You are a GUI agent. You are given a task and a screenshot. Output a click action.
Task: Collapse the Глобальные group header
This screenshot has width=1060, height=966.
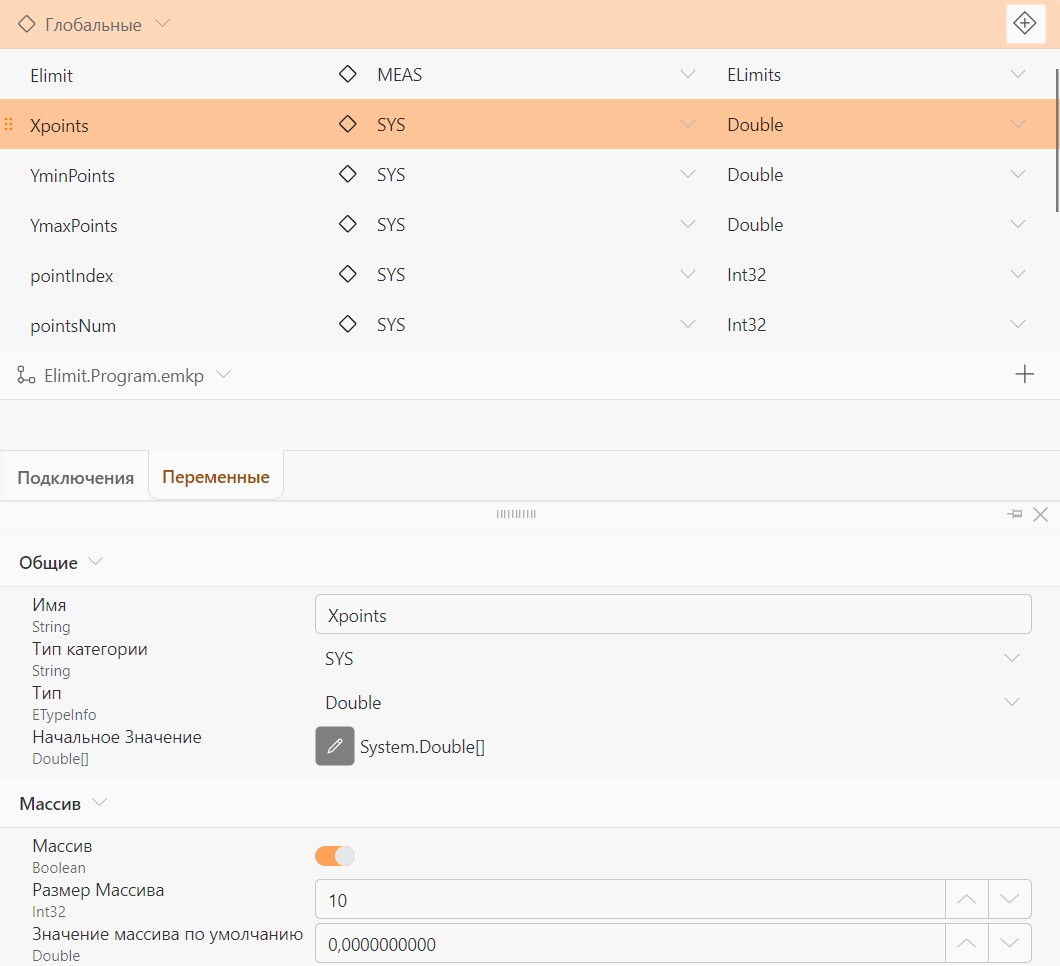click(162, 24)
